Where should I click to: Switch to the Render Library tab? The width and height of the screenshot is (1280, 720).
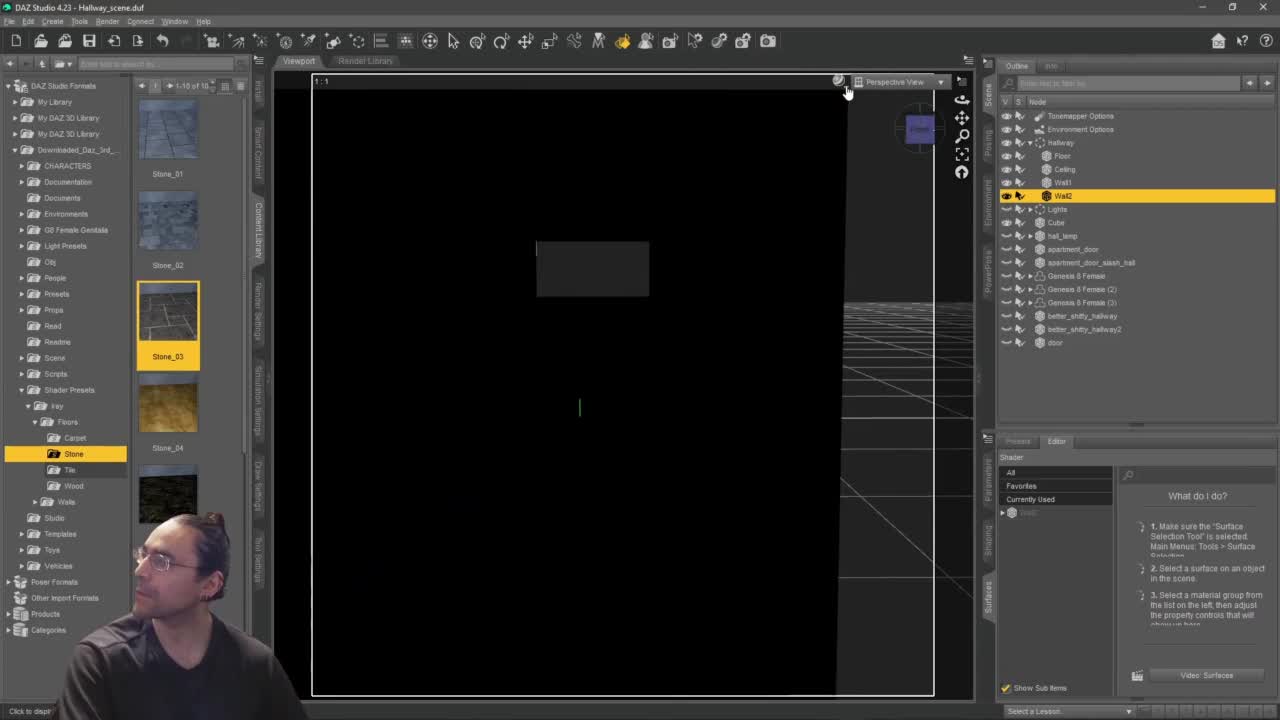(x=366, y=61)
